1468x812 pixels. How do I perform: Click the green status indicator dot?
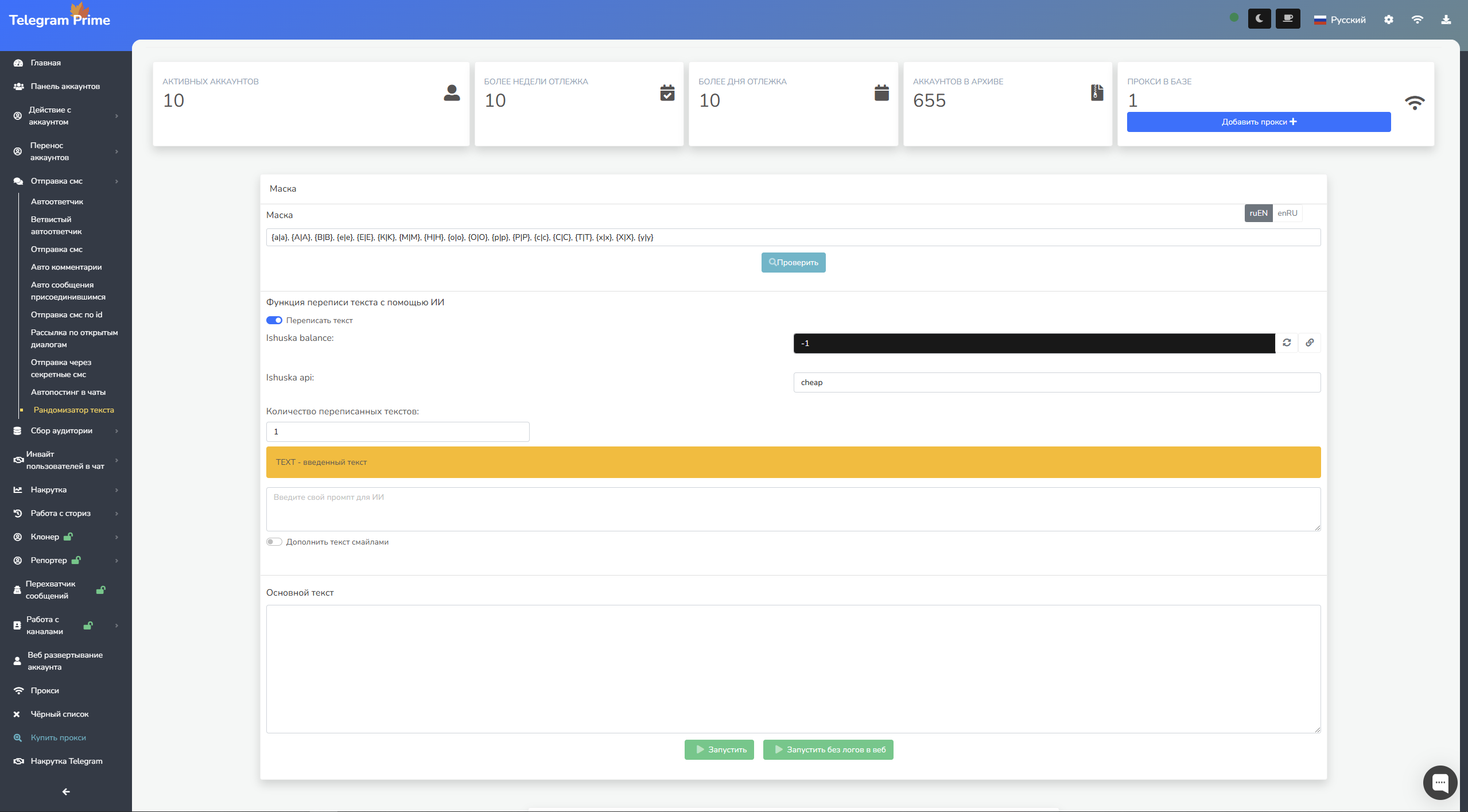(1234, 18)
